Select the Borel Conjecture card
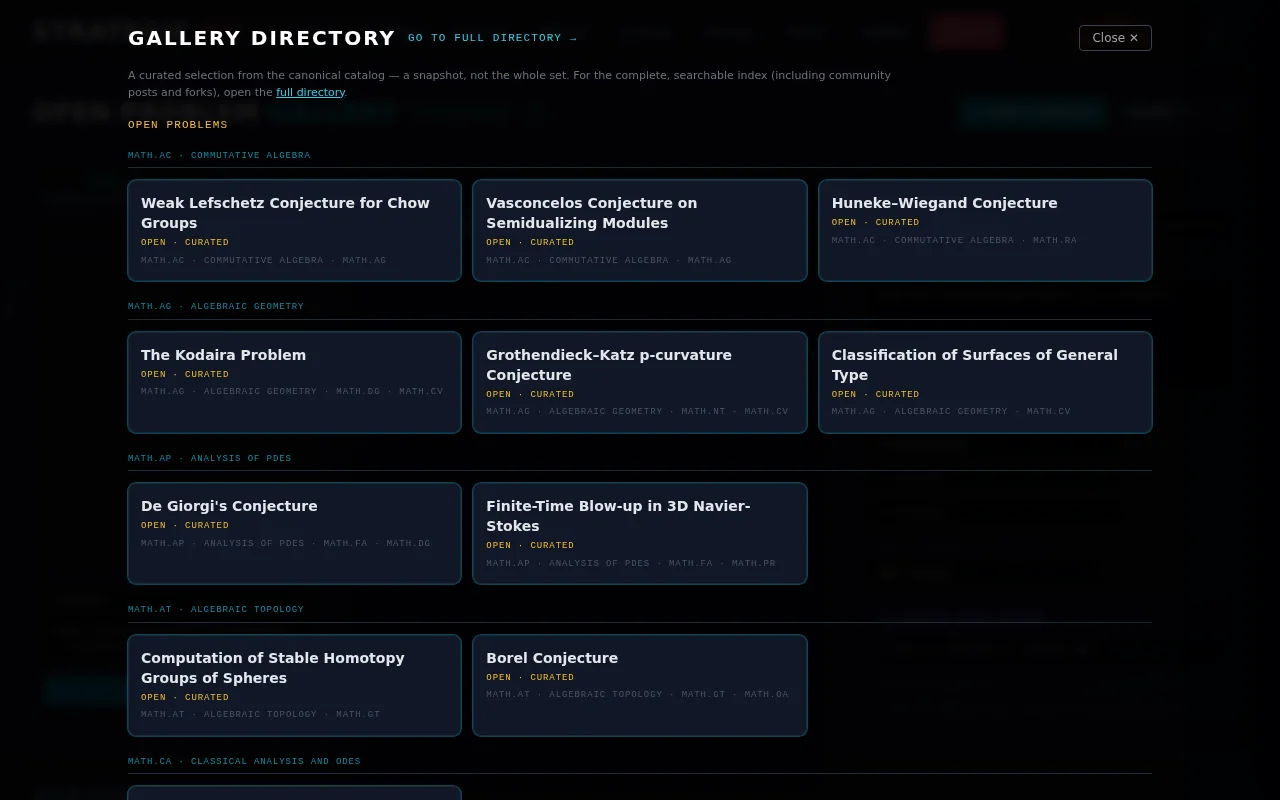Viewport: 1280px width, 800px height. pos(639,685)
